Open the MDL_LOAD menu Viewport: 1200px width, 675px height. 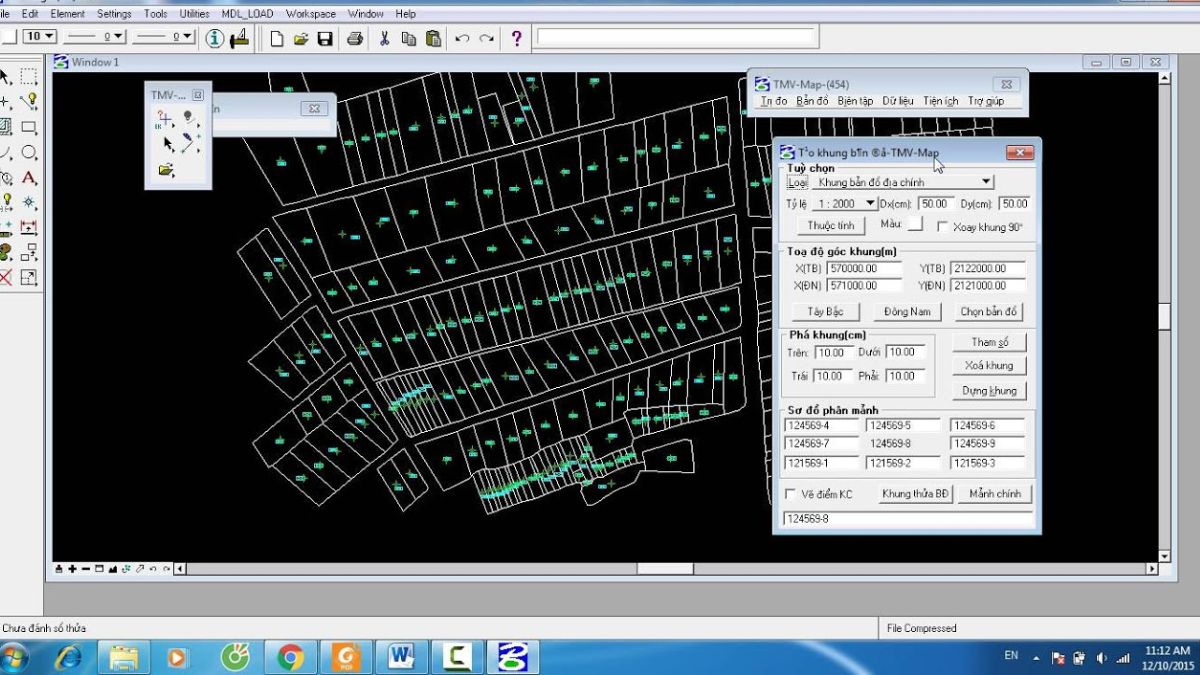pos(250,14)
